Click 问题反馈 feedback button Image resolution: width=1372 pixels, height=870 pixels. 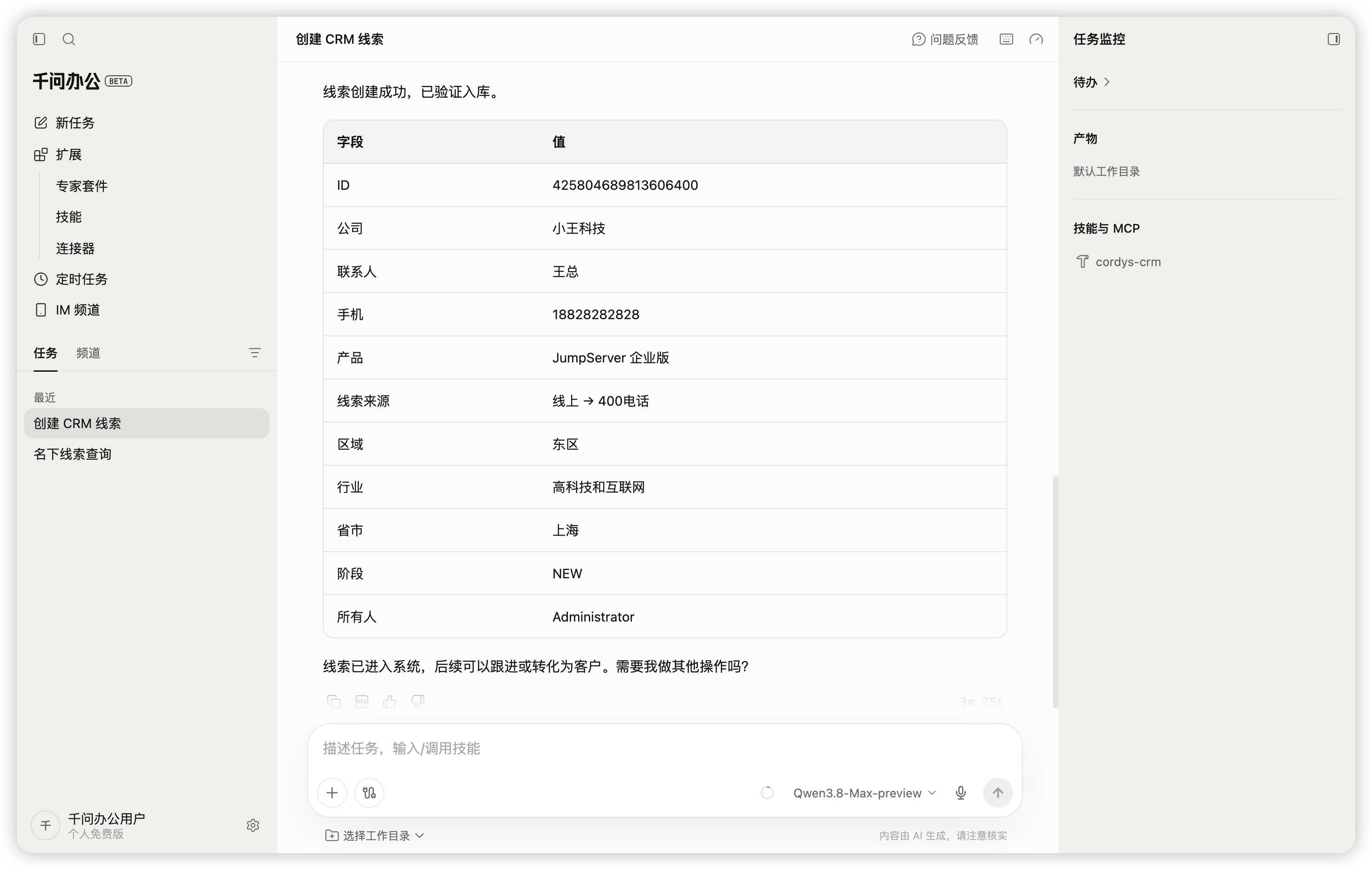945,39
